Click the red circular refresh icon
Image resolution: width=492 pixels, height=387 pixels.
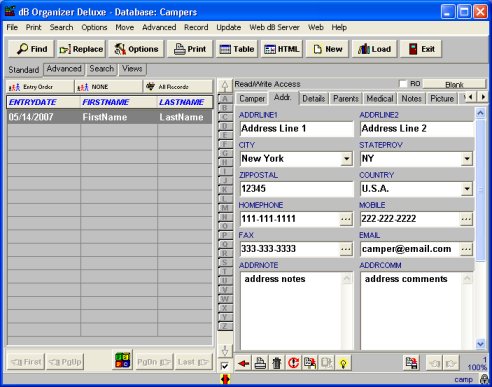[x=293, y=363]
